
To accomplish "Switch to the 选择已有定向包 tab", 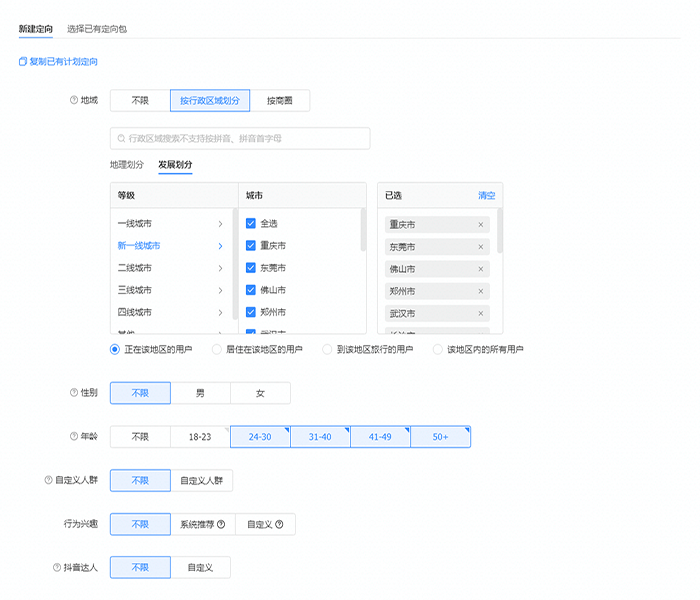I will tap(97, 29).
